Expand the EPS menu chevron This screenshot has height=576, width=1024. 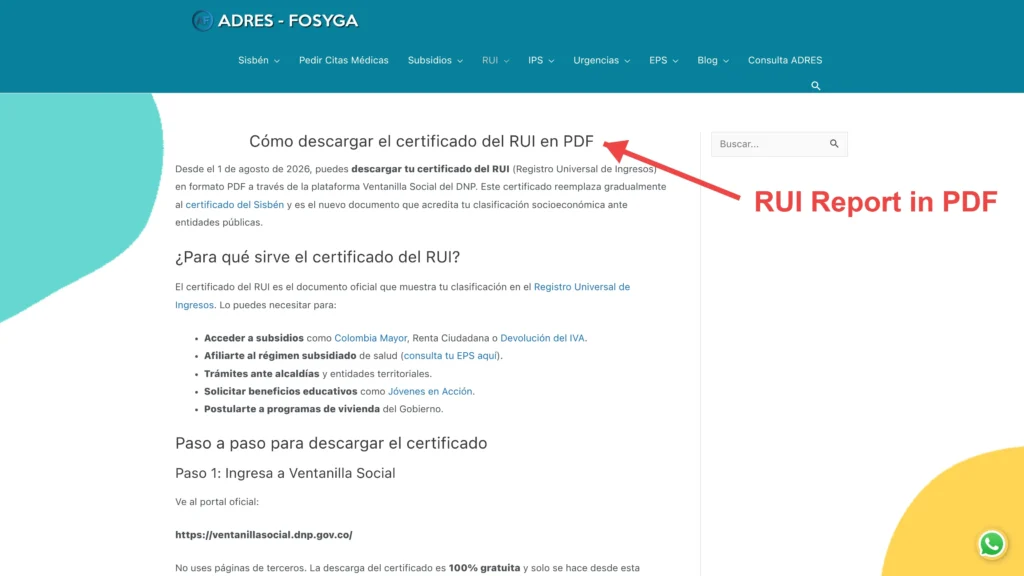pyautogui.click(x=675, y=61)
